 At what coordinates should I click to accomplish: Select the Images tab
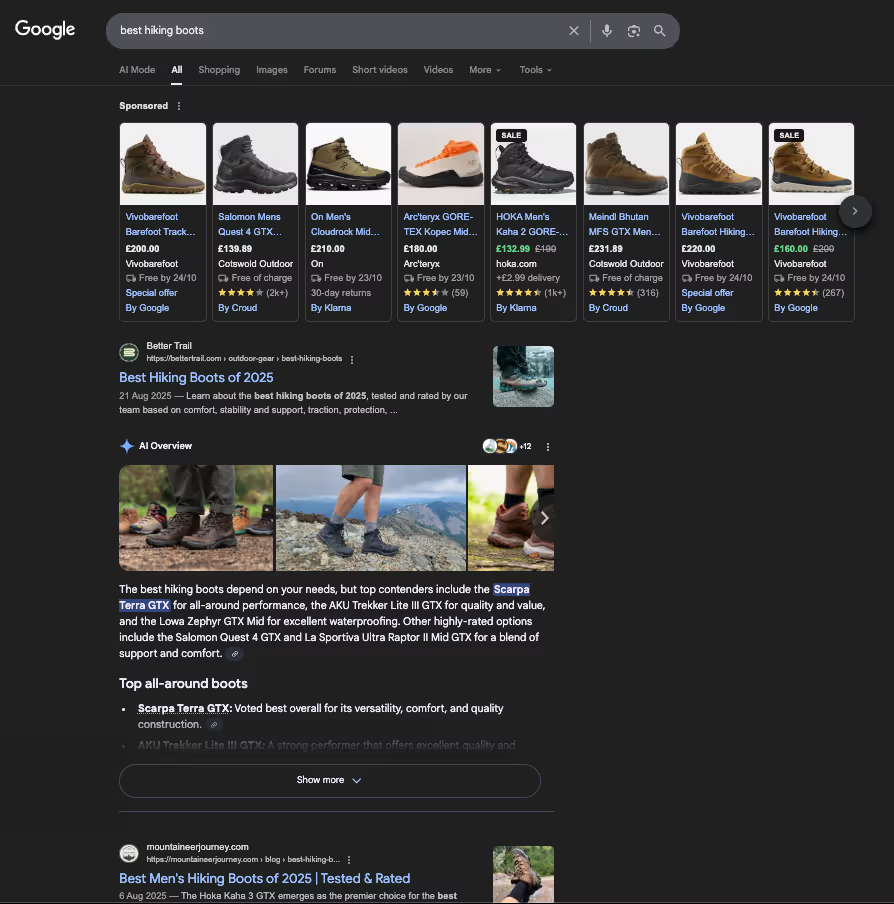coord(271,70)
